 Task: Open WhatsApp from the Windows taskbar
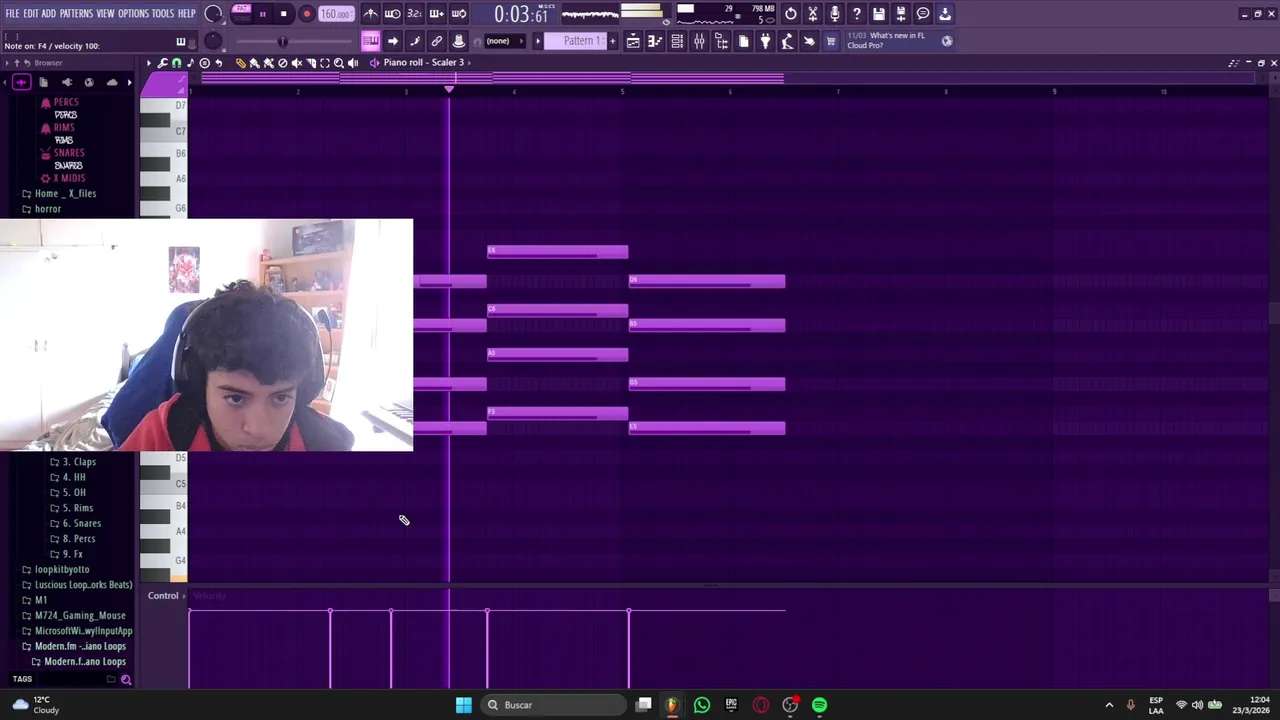(701, 705)
